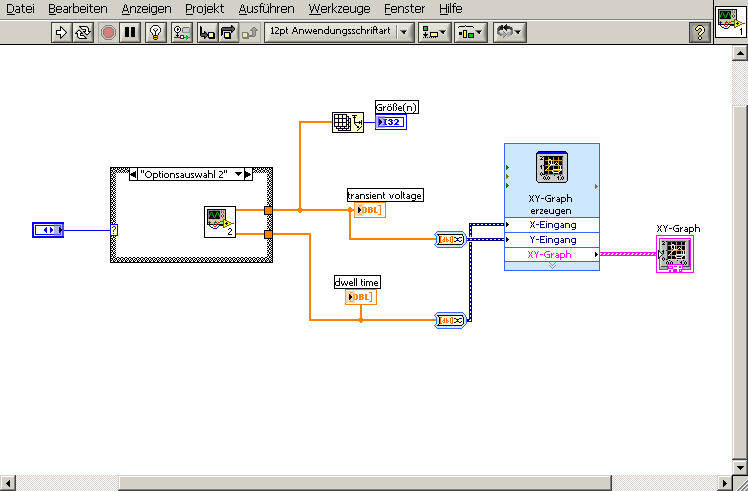
Task: Toggle Retain Wire Values button
Action: (181, 32)
